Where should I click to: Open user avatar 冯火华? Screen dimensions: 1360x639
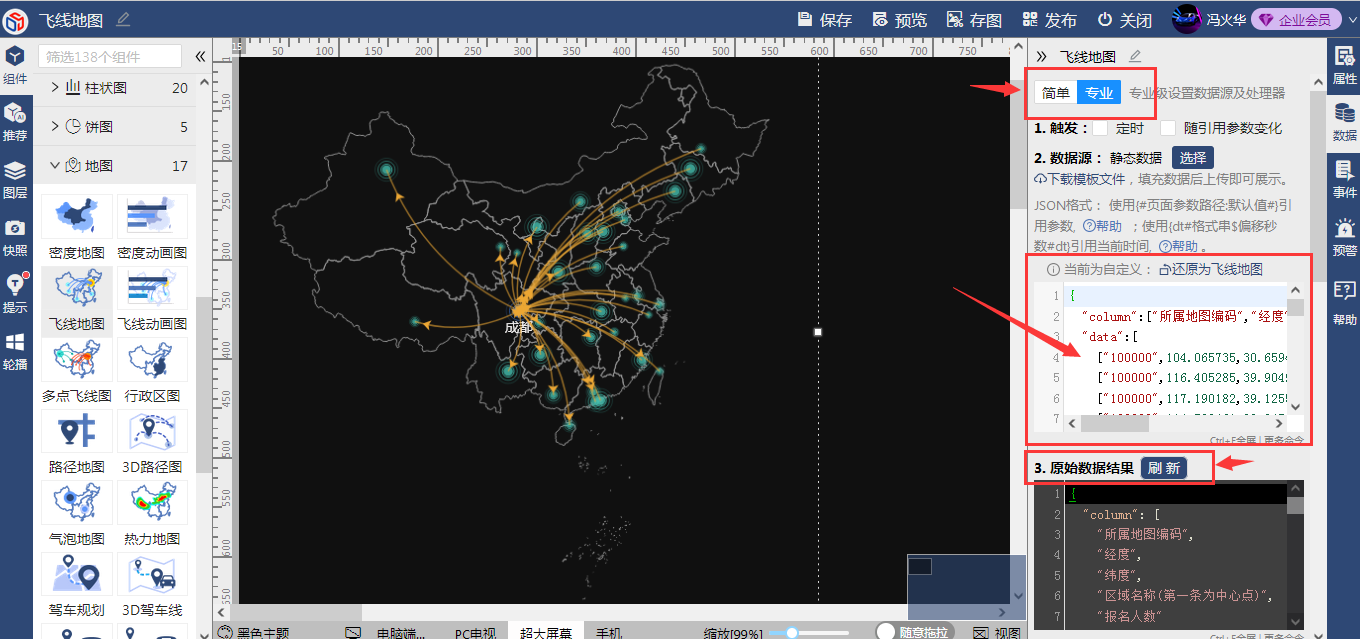coord(1187,19)
